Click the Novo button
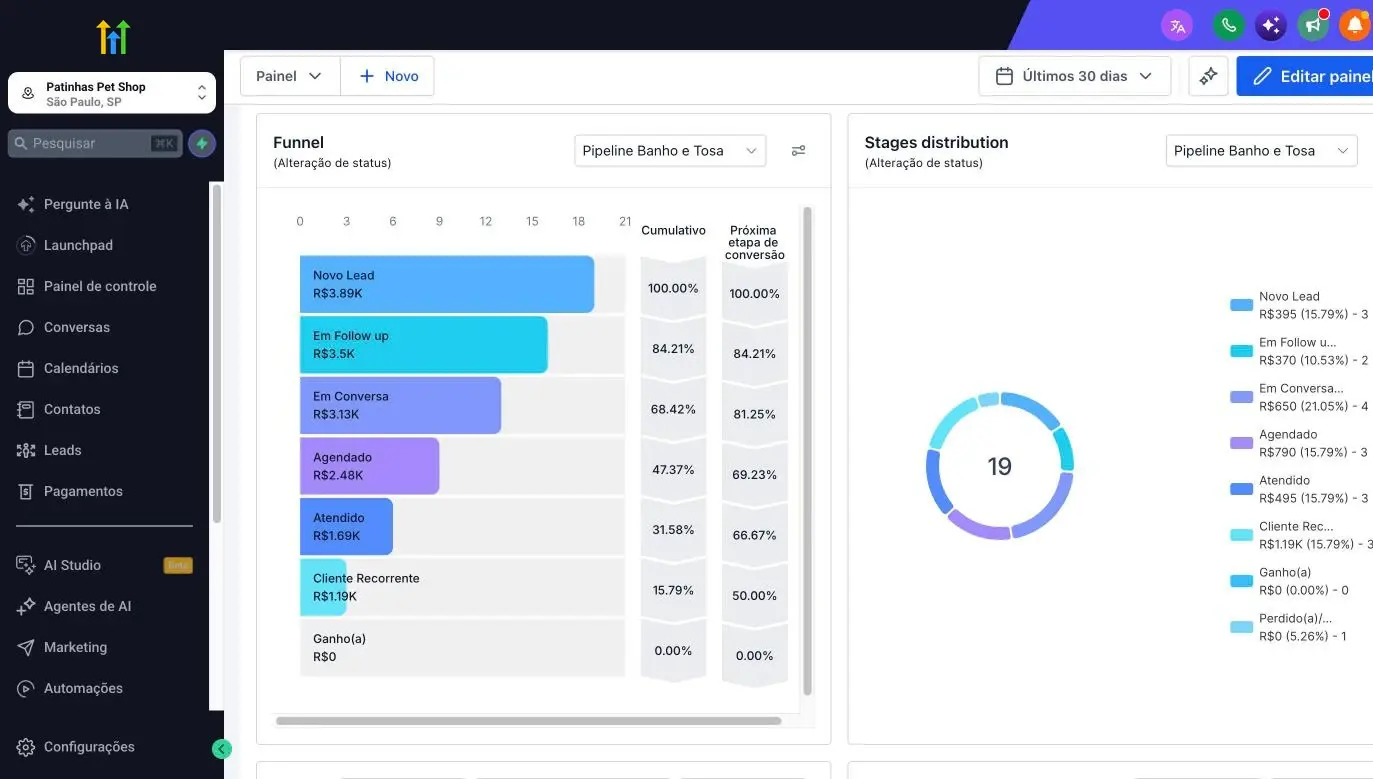Viewport: 1373px width, 779px height. point(388,76)
